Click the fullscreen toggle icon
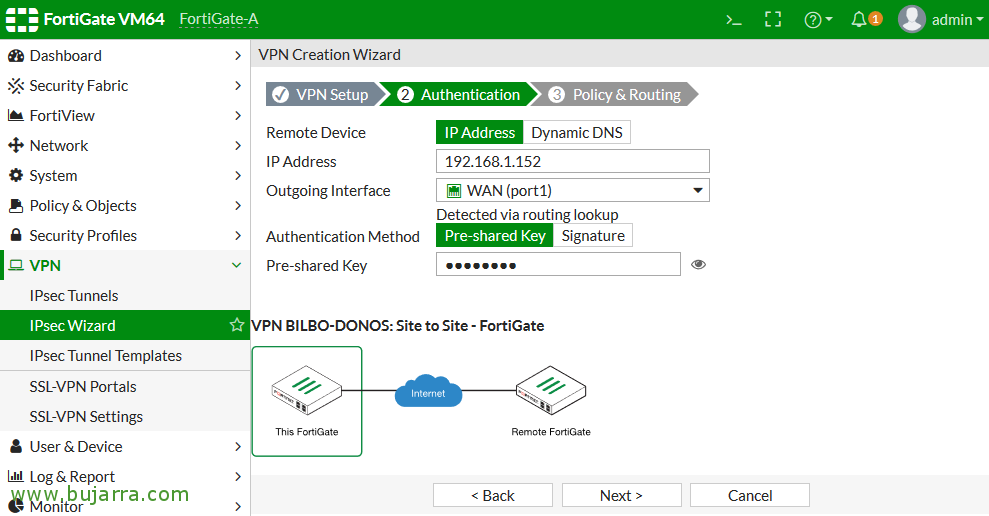 pyautogui.click(x=772, y=19)
